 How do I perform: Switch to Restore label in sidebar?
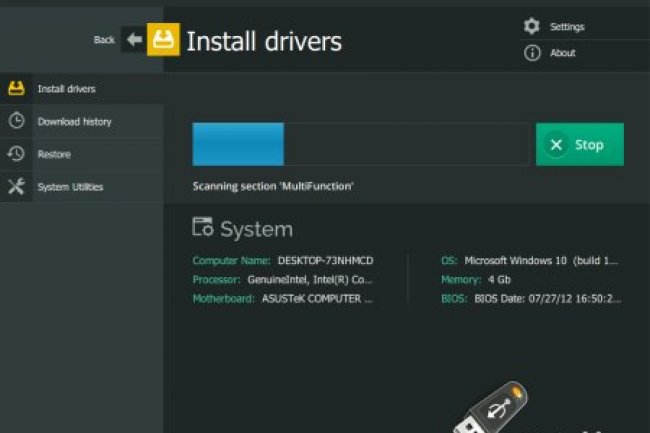(54, 155)
